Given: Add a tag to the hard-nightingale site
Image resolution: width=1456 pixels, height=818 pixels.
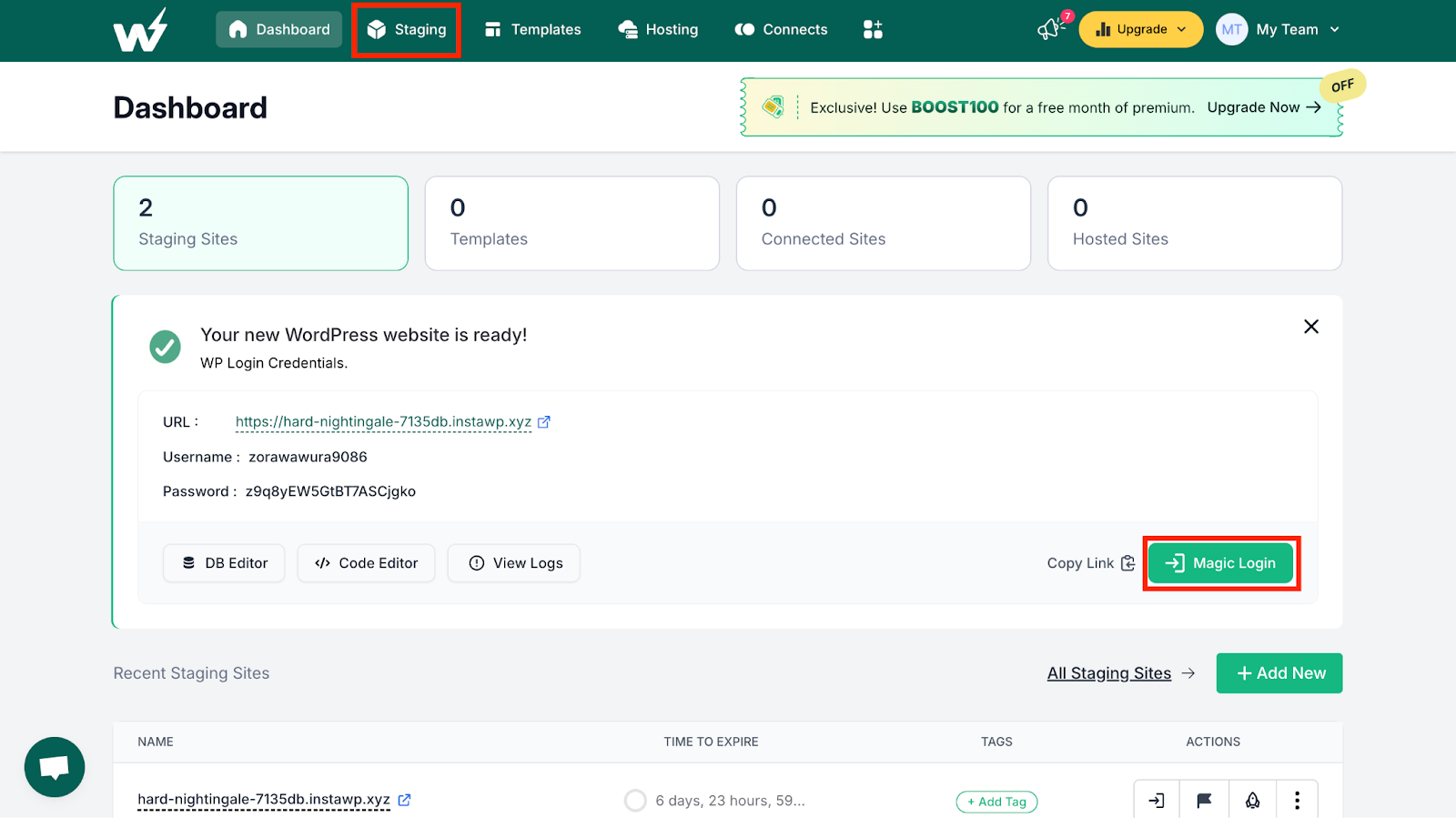Looking at the screenshot, I should tap(996, 802).
